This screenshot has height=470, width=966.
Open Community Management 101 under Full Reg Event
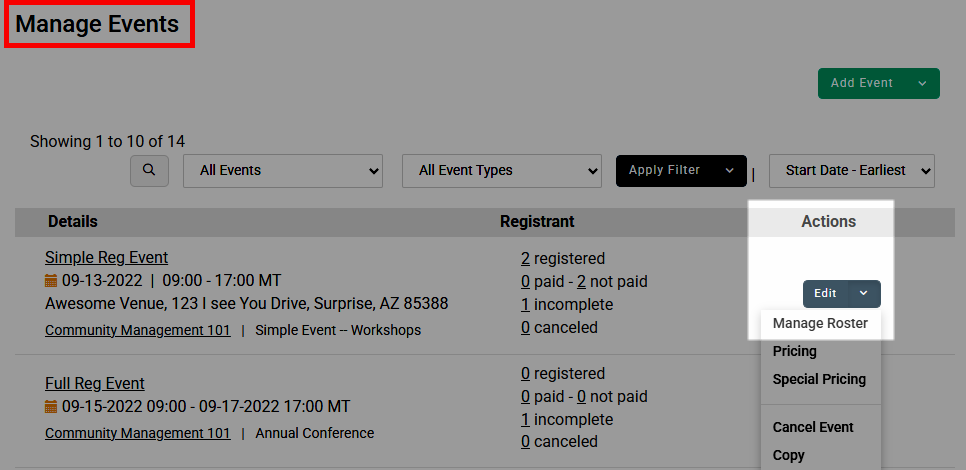[x=138, y=433]
